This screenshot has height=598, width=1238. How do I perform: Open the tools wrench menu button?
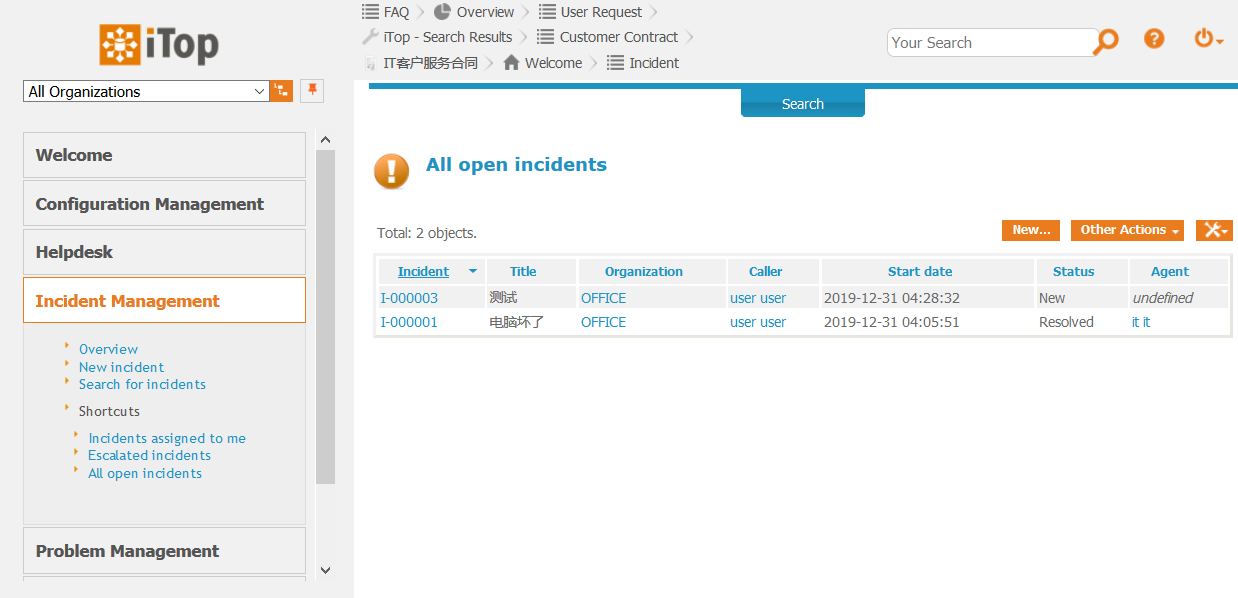point(1214,230)
